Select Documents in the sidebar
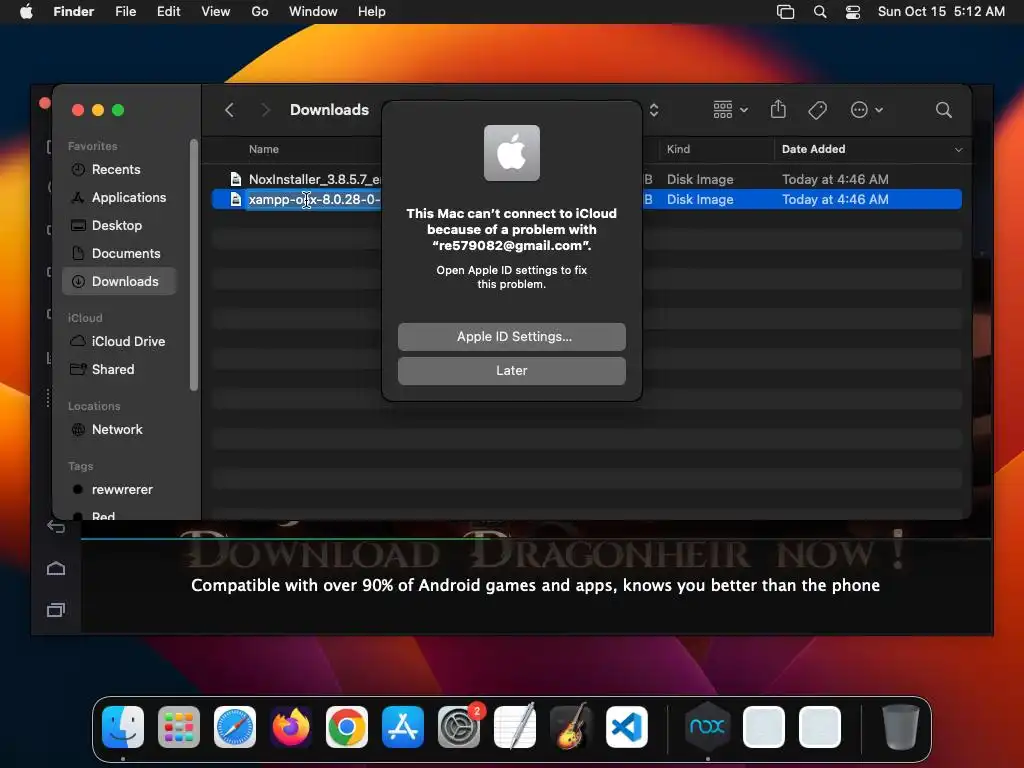Screen dimensions: 1024x768 120,253
